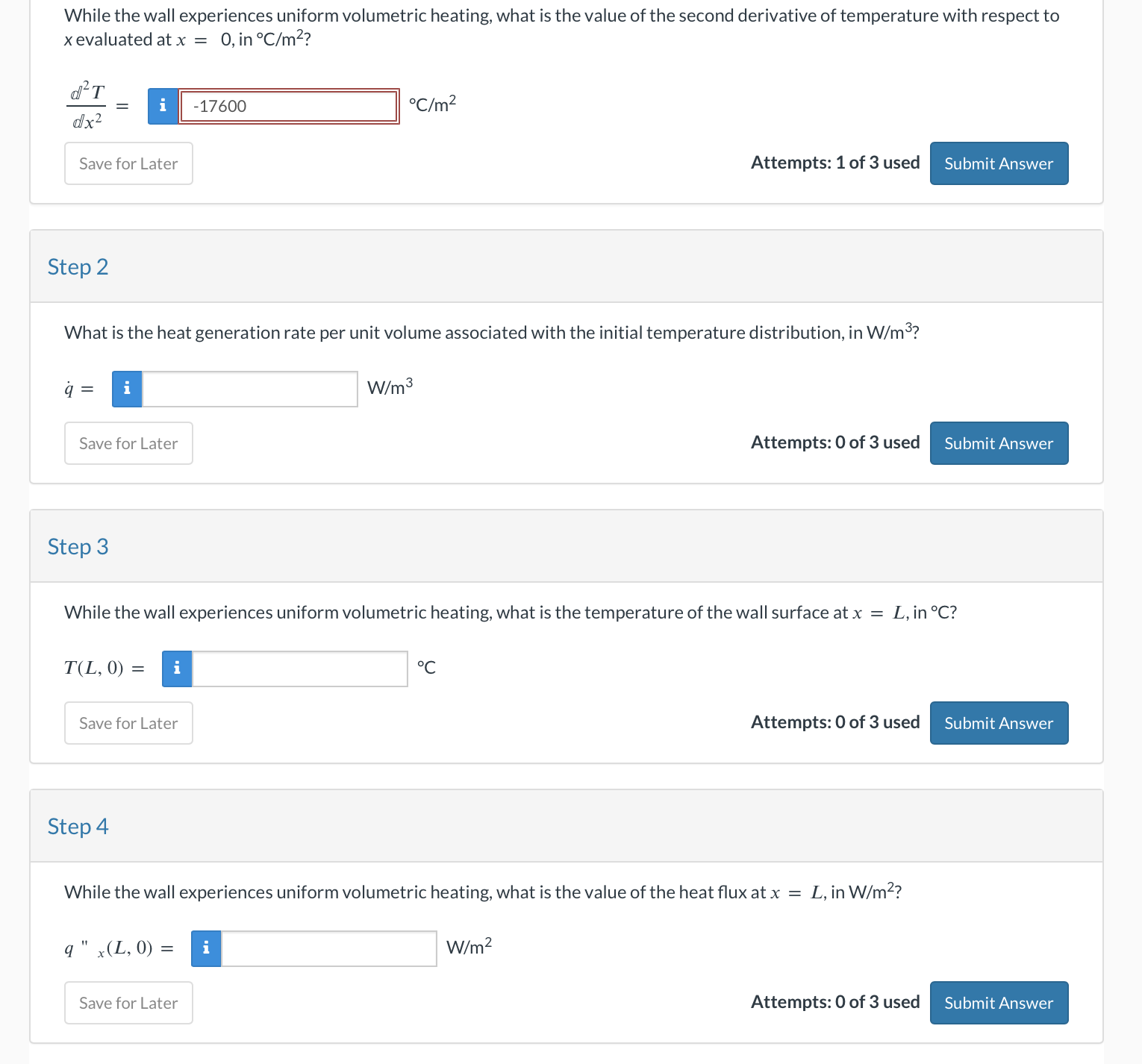Submit Answer for Step 2 heat generation

(x=999, y=443)
